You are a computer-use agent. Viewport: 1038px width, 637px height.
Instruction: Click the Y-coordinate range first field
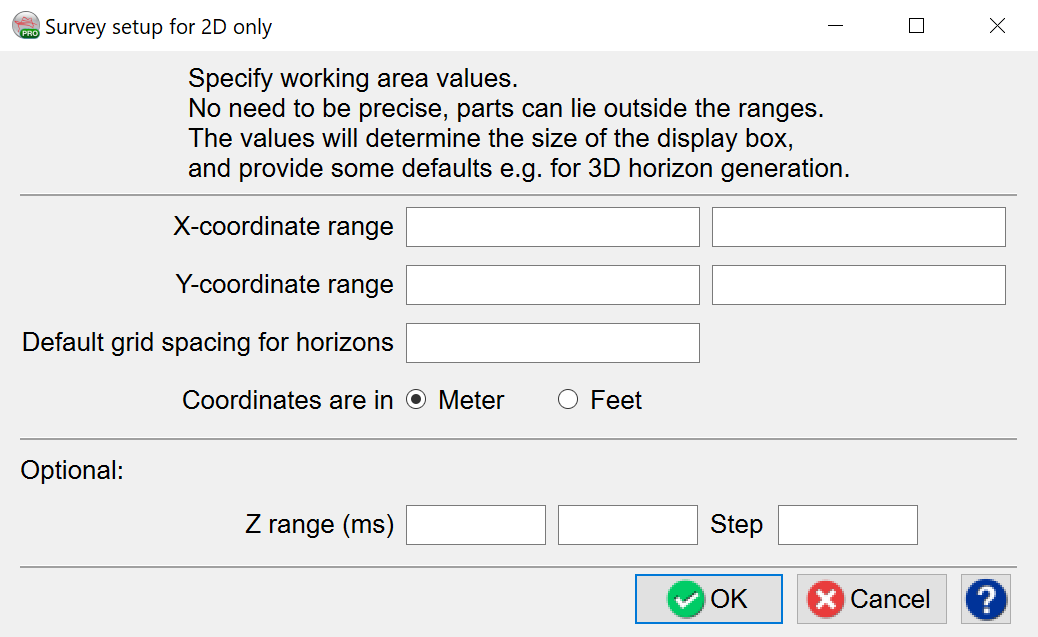pyautogui.click(x=552, y=285)
